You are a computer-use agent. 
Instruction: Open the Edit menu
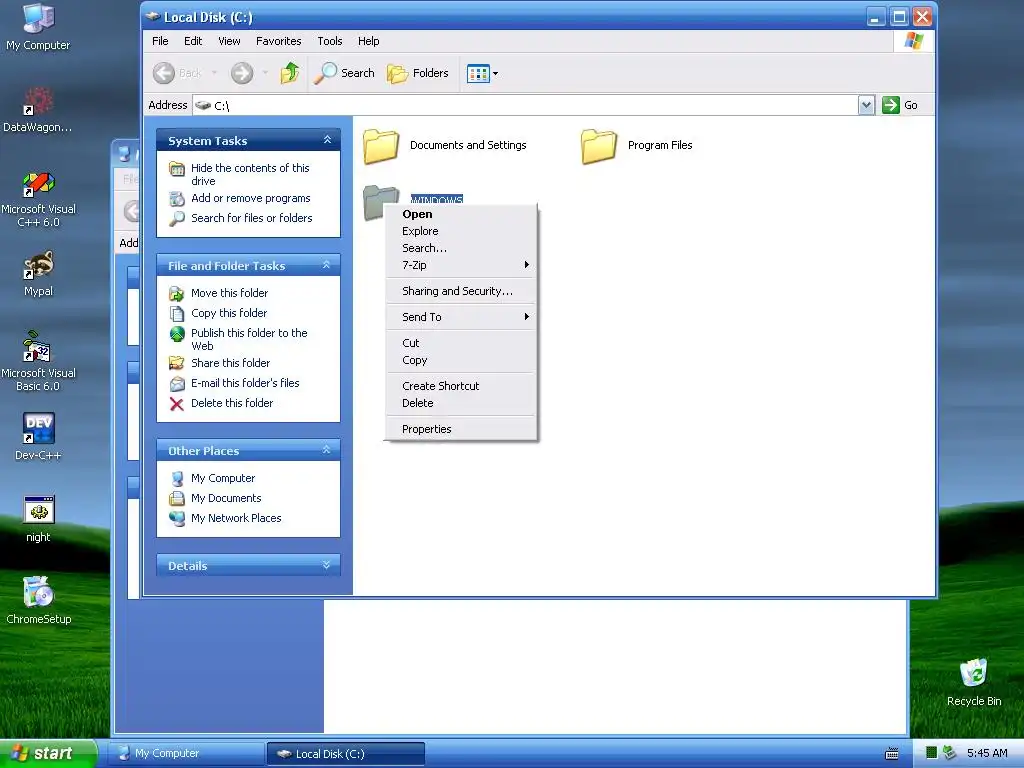pyautogui.click(x=193, y=41)
